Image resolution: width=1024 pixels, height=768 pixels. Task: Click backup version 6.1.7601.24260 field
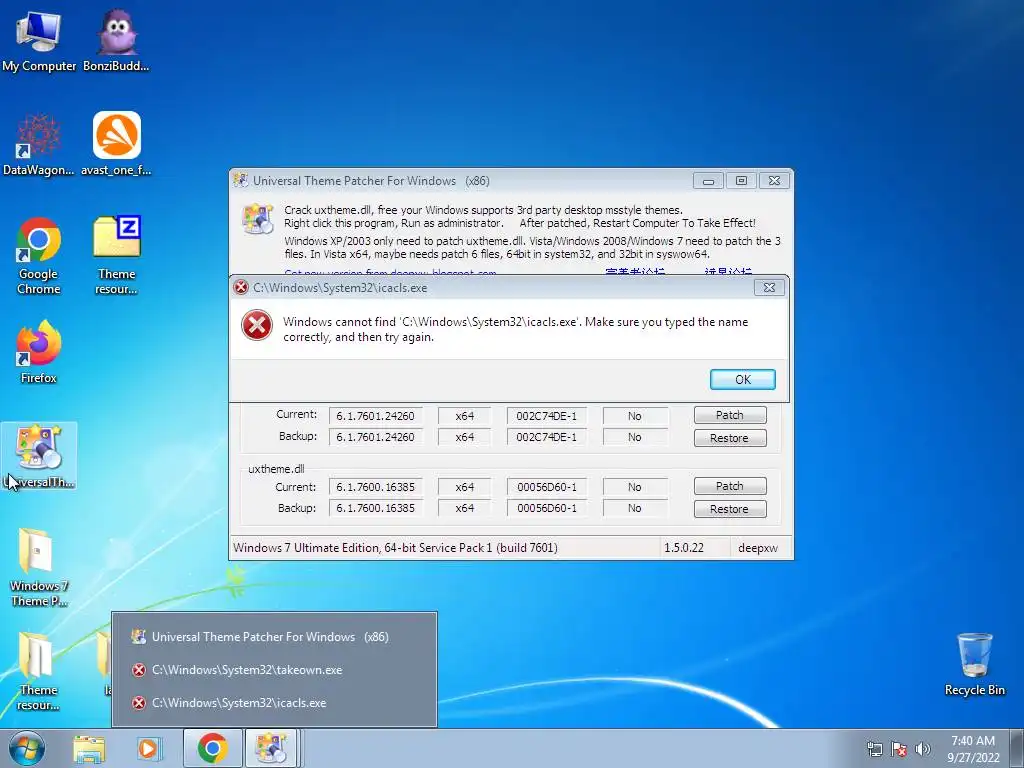[376, 437]
